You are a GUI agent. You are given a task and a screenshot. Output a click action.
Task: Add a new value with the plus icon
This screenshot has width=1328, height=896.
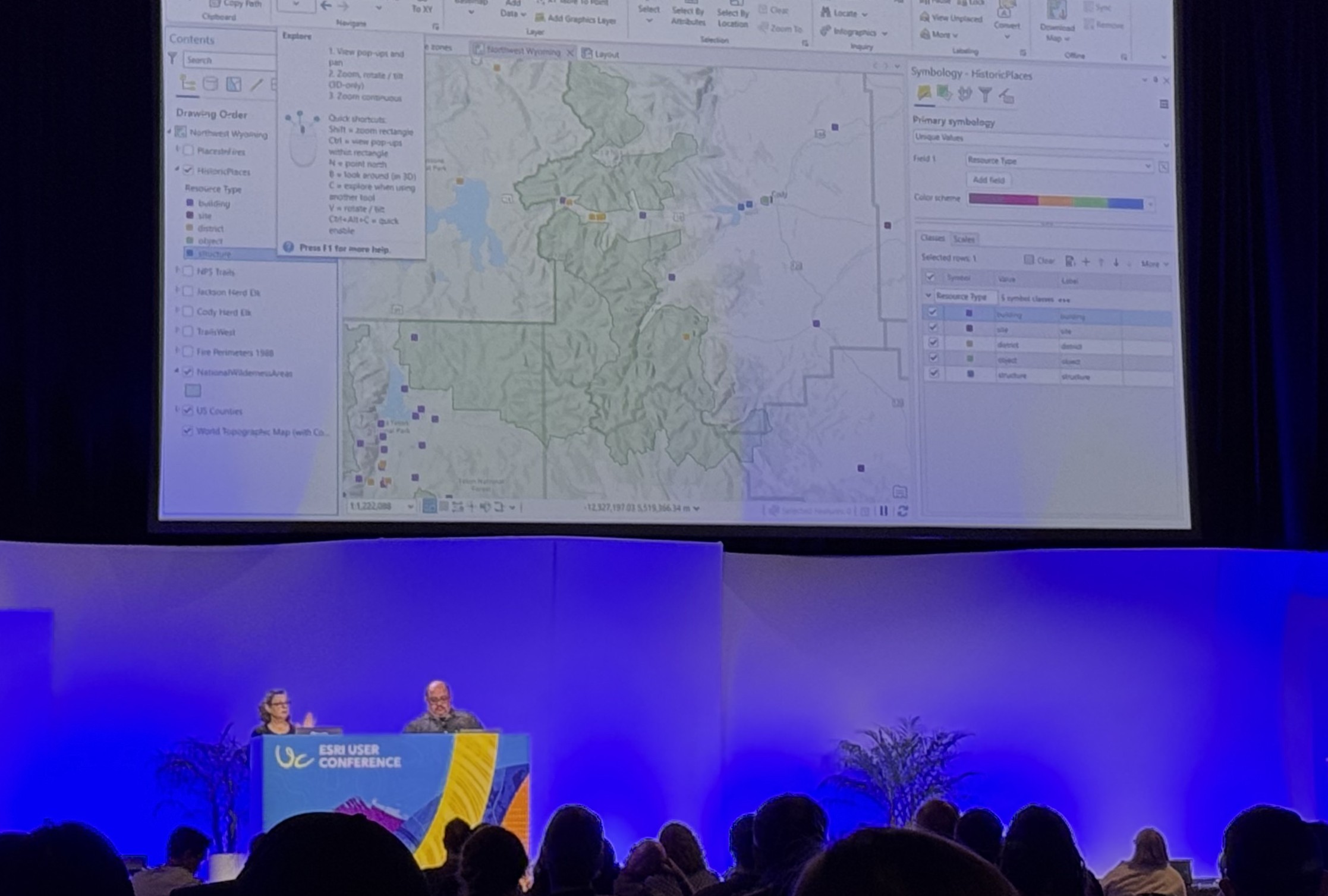(x=1086, y=262)
